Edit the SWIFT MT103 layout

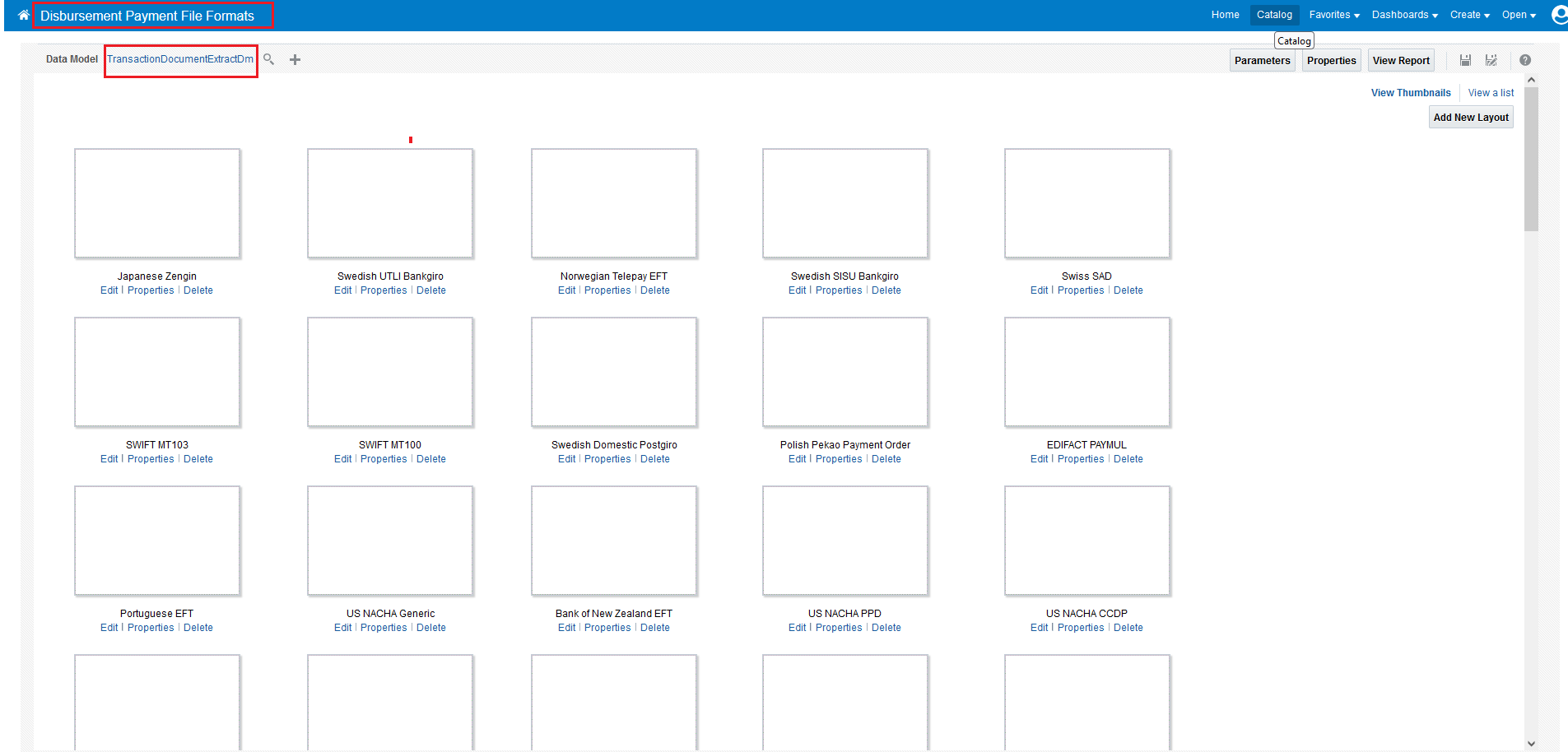(x=109, y=459)
